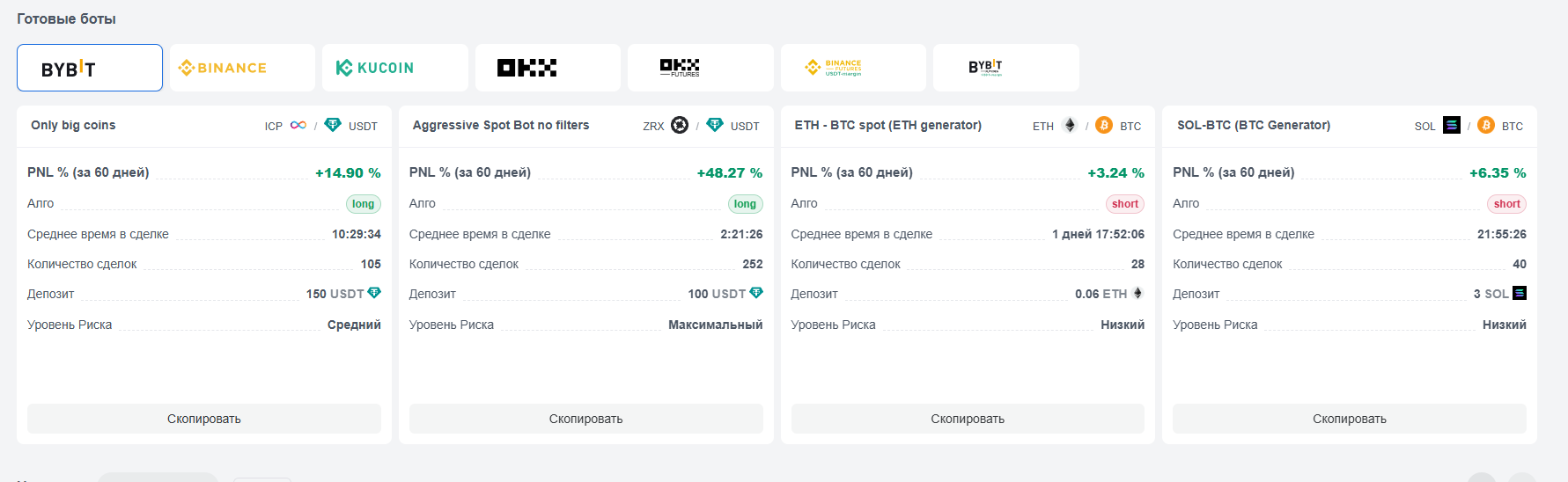
Task: Open the KuCoin exchange tab
Action: coord(395,68)
